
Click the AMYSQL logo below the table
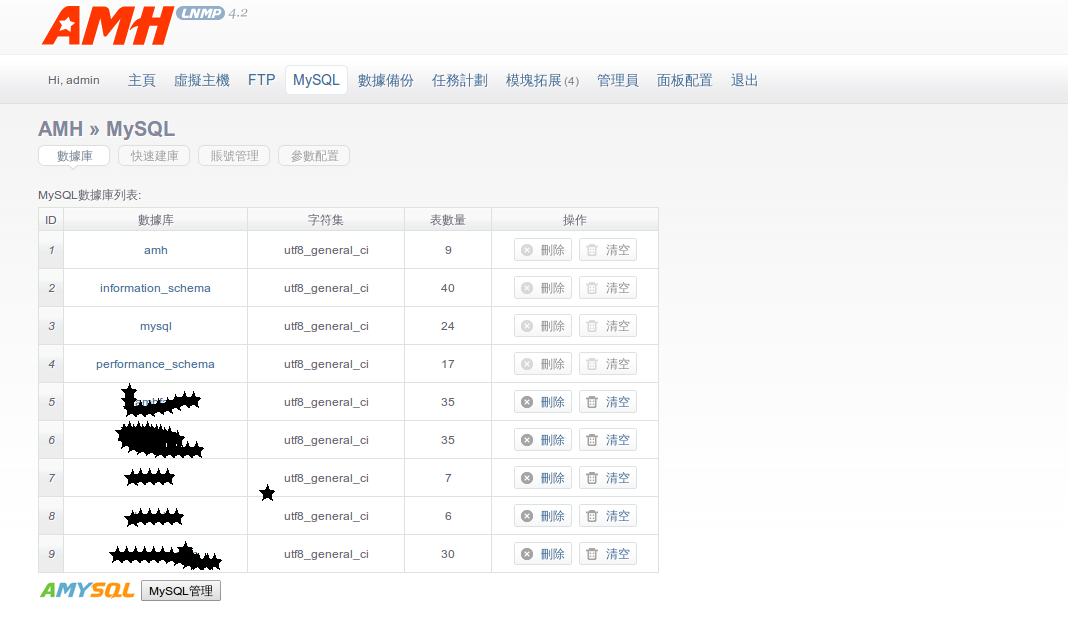pyautogui.click(x=87, y=590)
